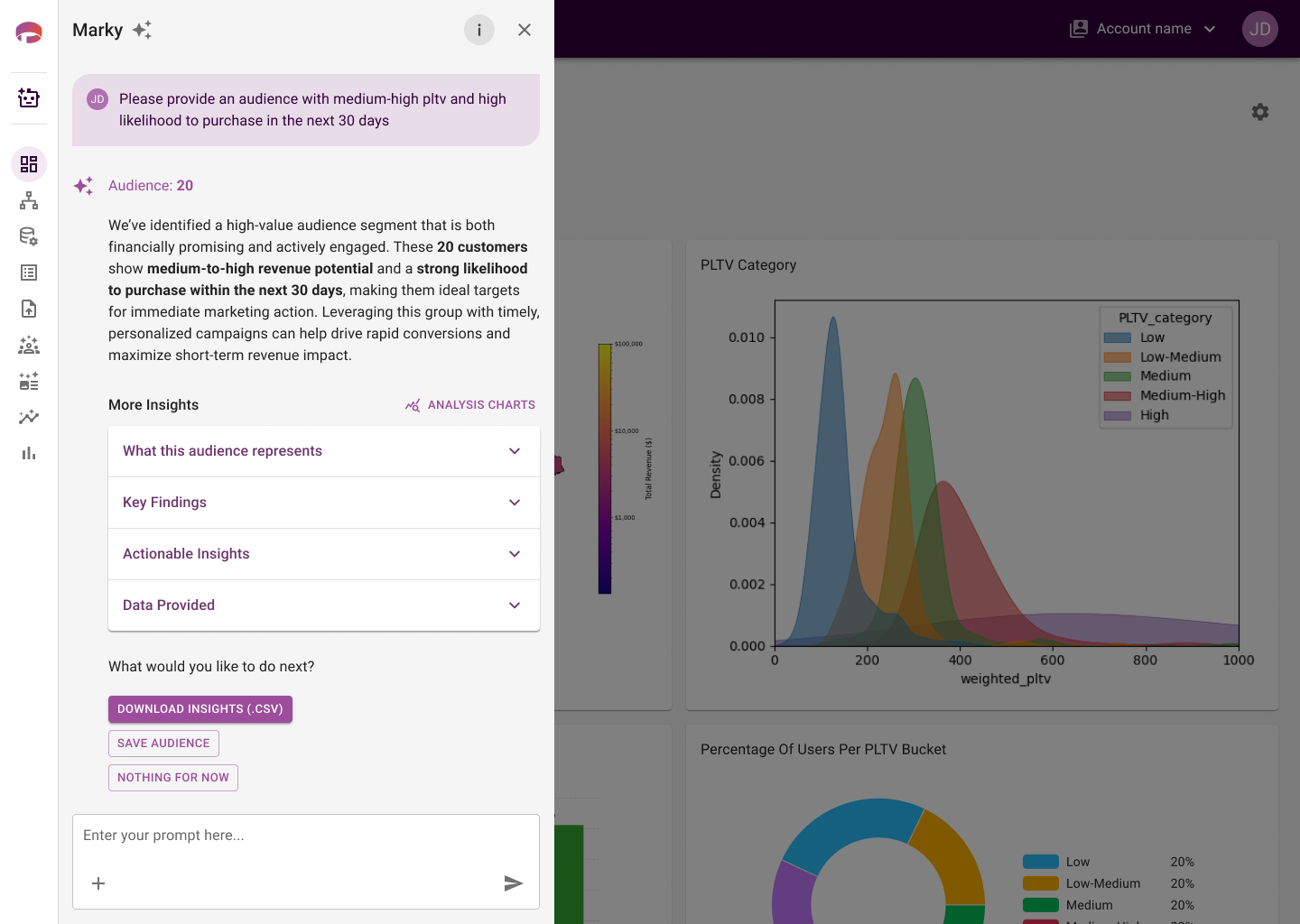The height and width of the screenshot is (924, 1300).
Task: Open the Account name dropdown
Action: [x=1143, y=29]
